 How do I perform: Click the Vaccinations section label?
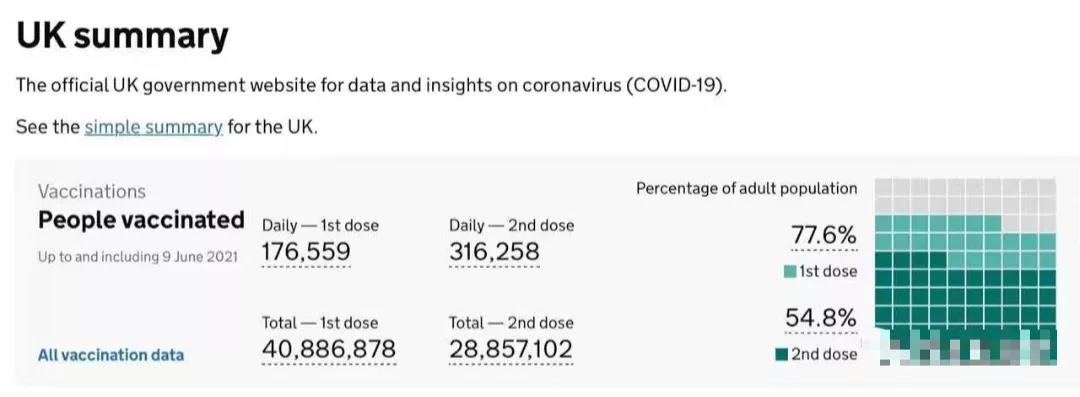tap(92, 191)
